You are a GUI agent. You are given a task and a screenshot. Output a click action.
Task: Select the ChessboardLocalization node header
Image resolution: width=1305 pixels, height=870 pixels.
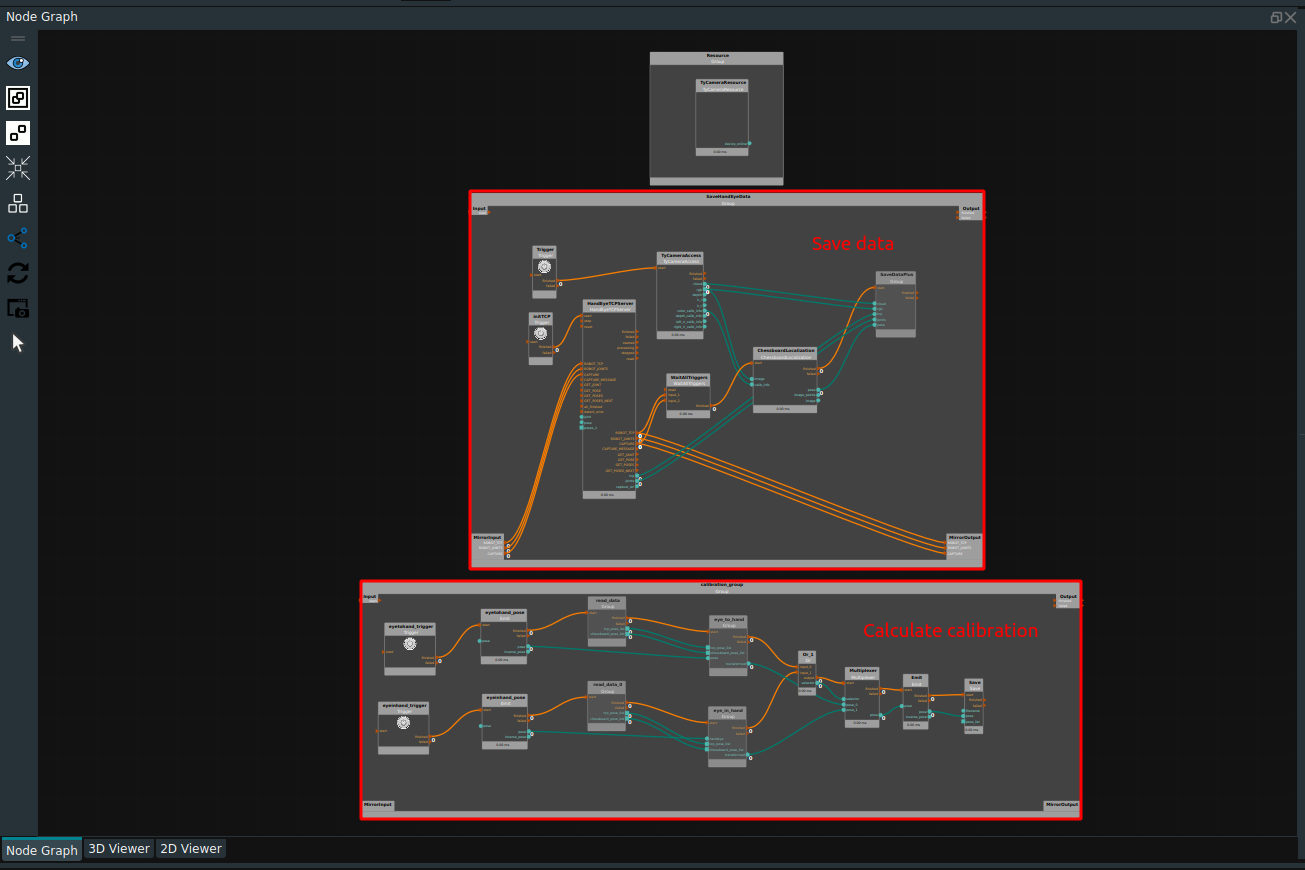tap(785, 353)
